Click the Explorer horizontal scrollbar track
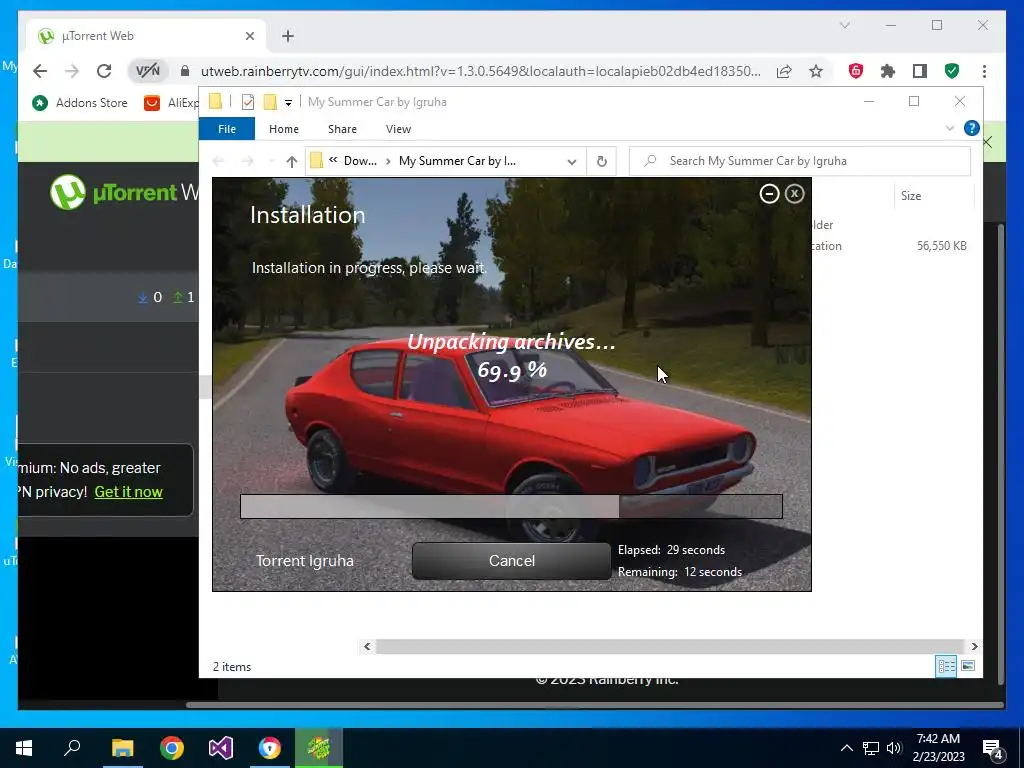The width and height of the screenshot is (1024, 768). click(671, 646)
